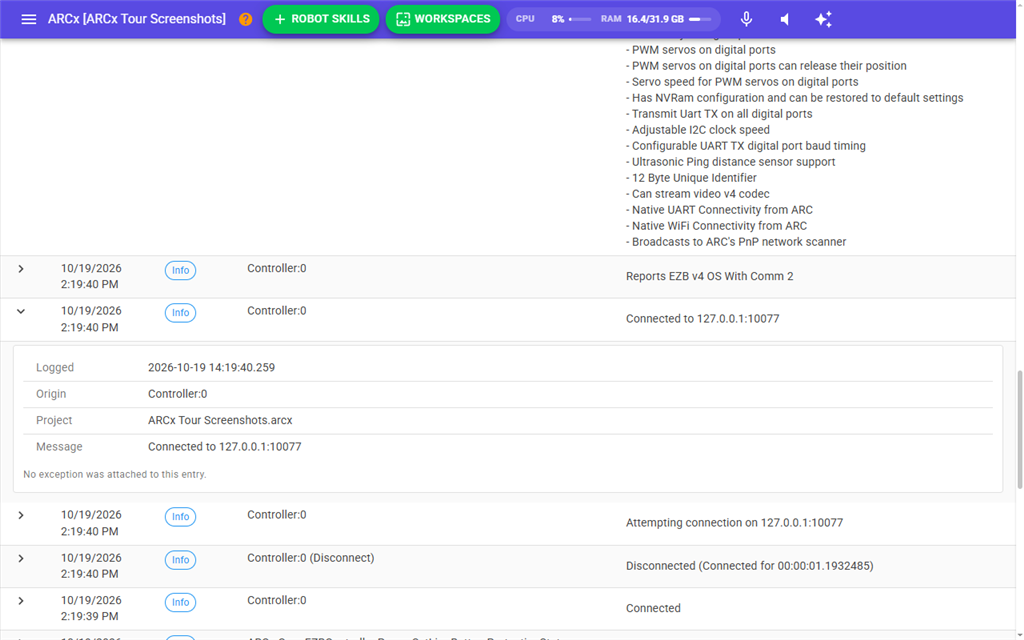Click 'Adjustable I2C clock speed' line
This screenshot has width=1024, height=640.
pos(697,130)
